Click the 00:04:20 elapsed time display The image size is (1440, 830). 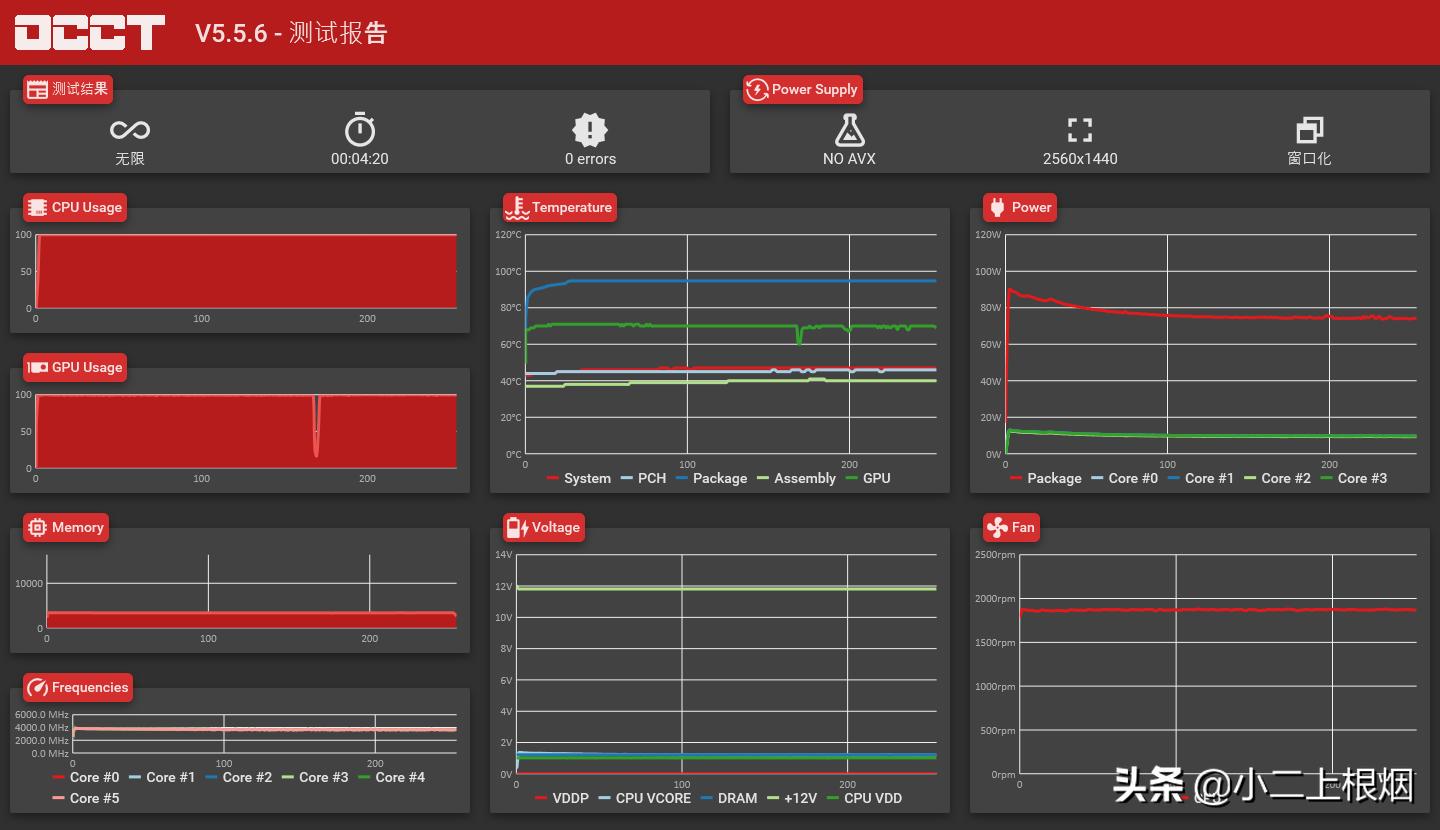pos(359,158)
